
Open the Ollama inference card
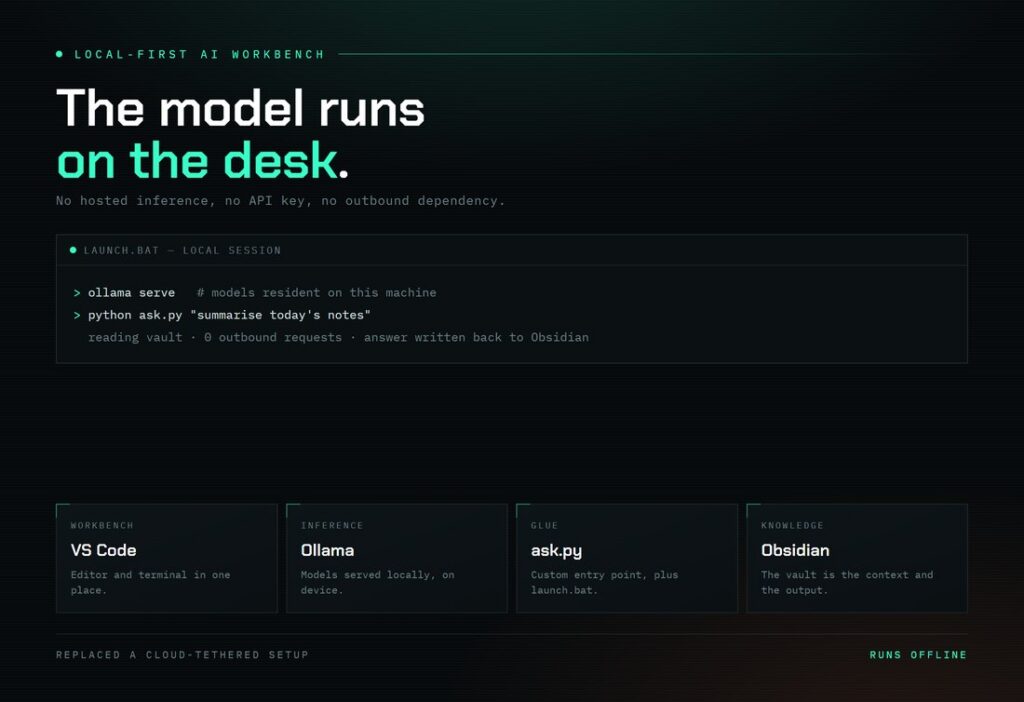396,558
